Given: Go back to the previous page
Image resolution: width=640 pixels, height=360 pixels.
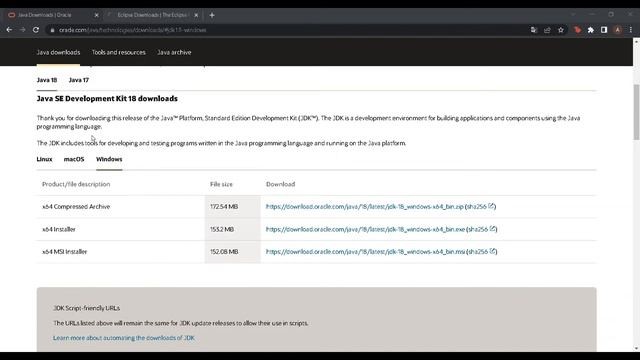Looking at the screenshot, I should (9, 30).
